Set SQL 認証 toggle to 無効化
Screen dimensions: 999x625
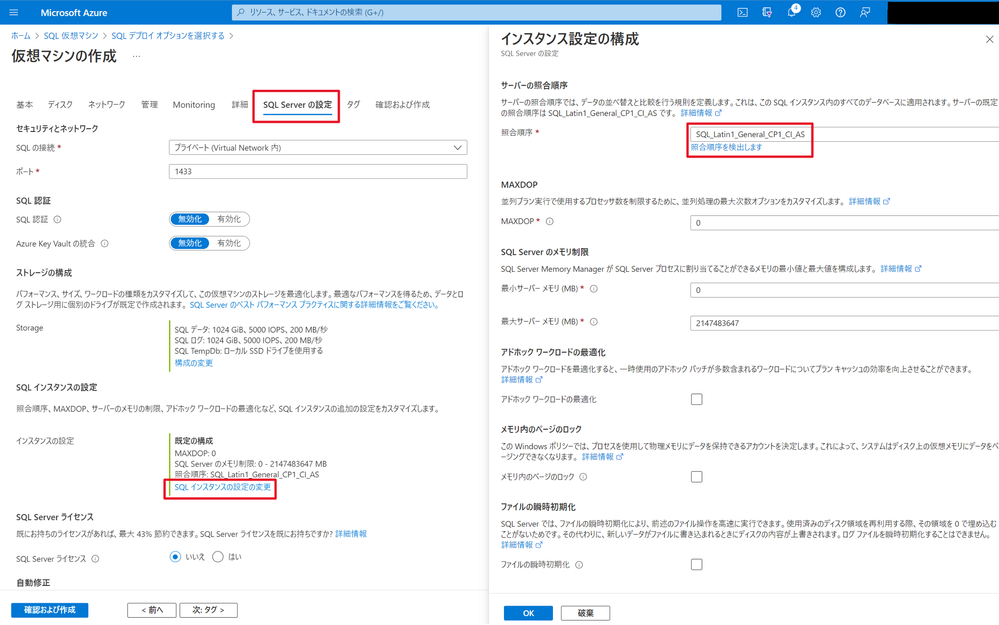[x=190, y=219]
